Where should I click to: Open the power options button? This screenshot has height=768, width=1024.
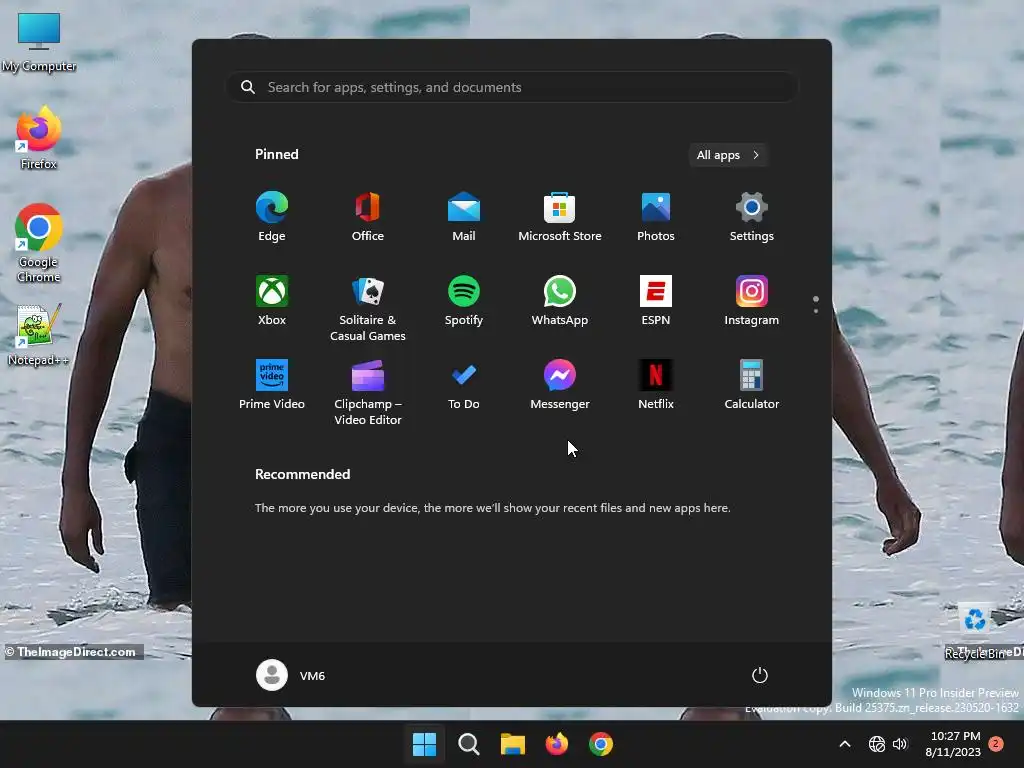coord(760,675)
